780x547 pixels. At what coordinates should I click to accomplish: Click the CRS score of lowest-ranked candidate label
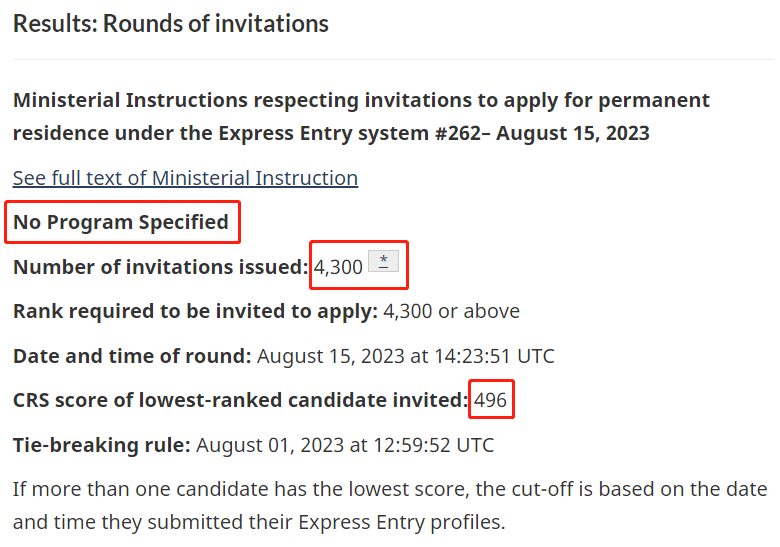coord(241,400)
